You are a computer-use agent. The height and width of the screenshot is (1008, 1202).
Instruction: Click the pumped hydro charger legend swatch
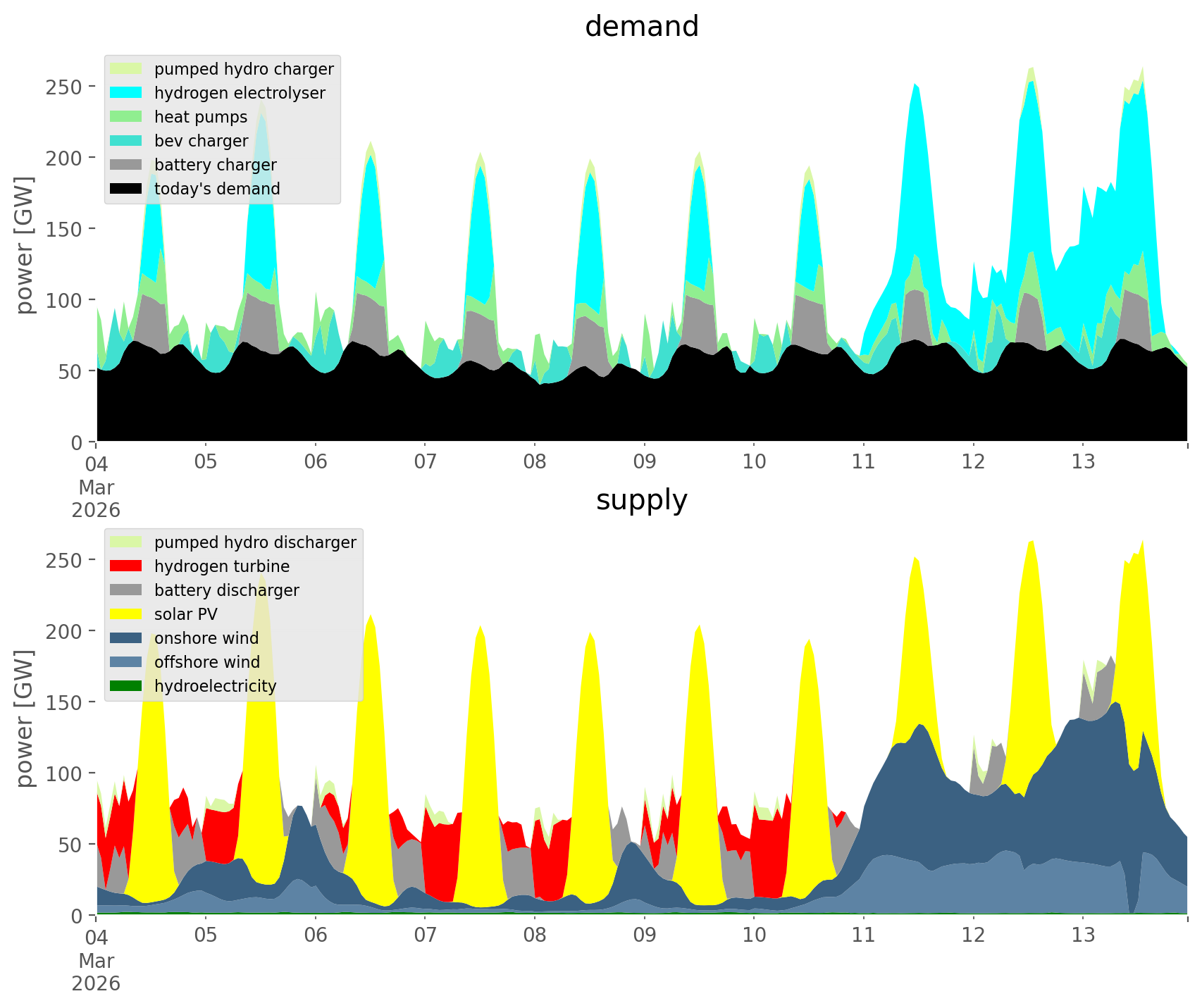pyautogui.click(x=126, y=69)
